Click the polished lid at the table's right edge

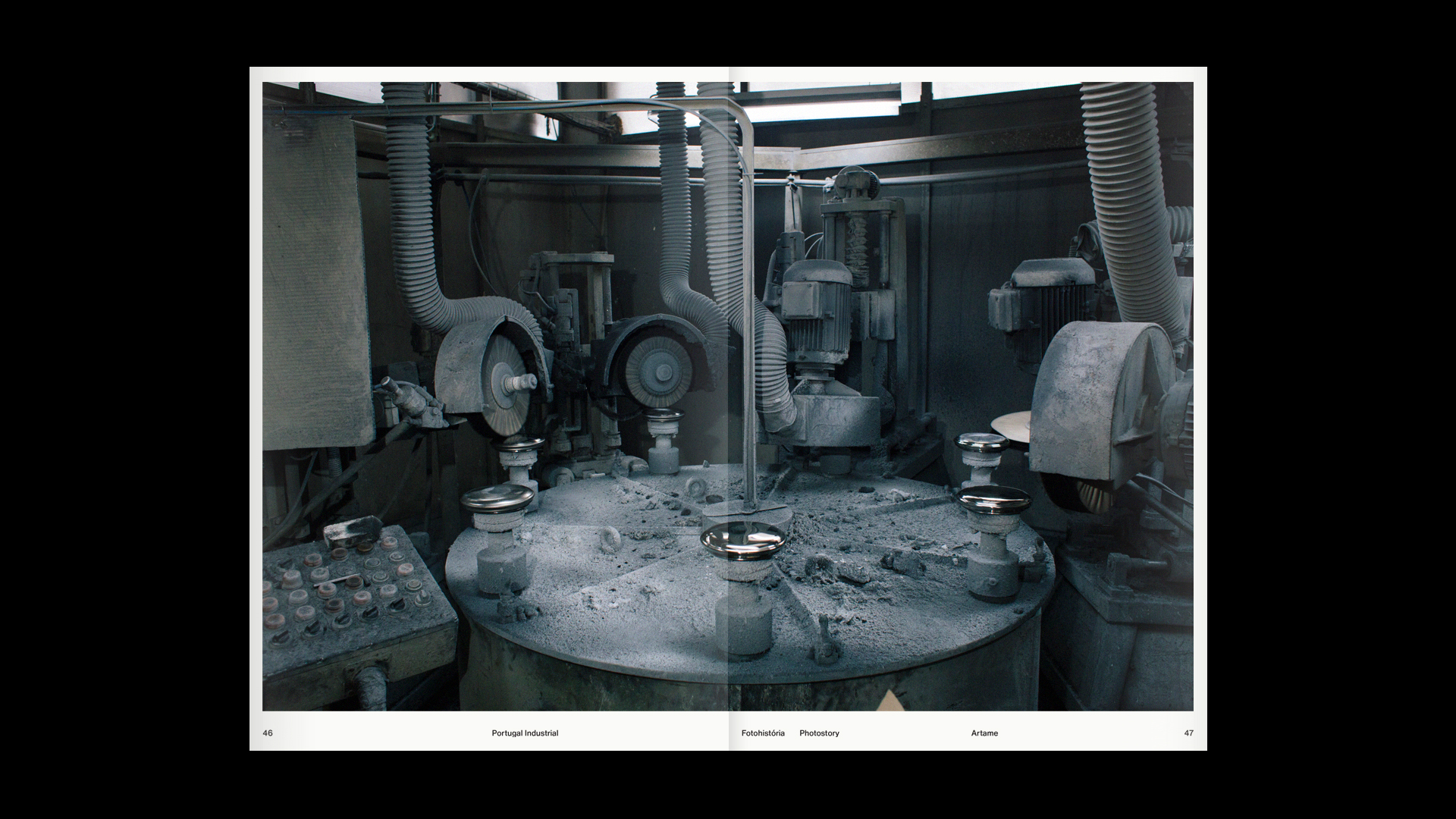993,499
